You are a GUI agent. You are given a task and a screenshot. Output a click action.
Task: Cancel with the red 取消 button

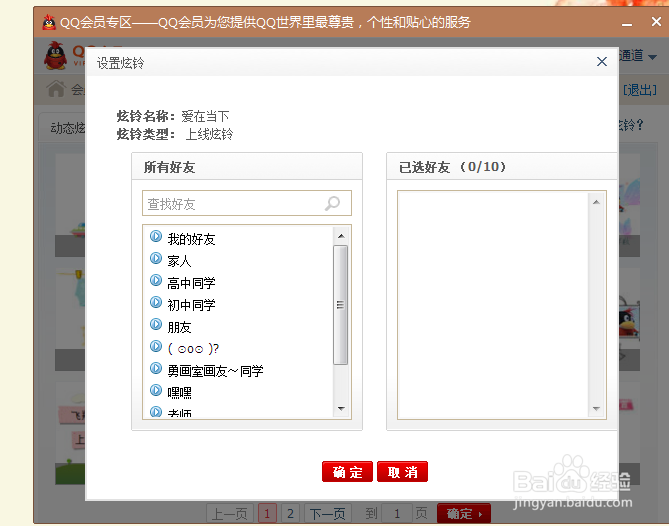[x=402, y=472]
